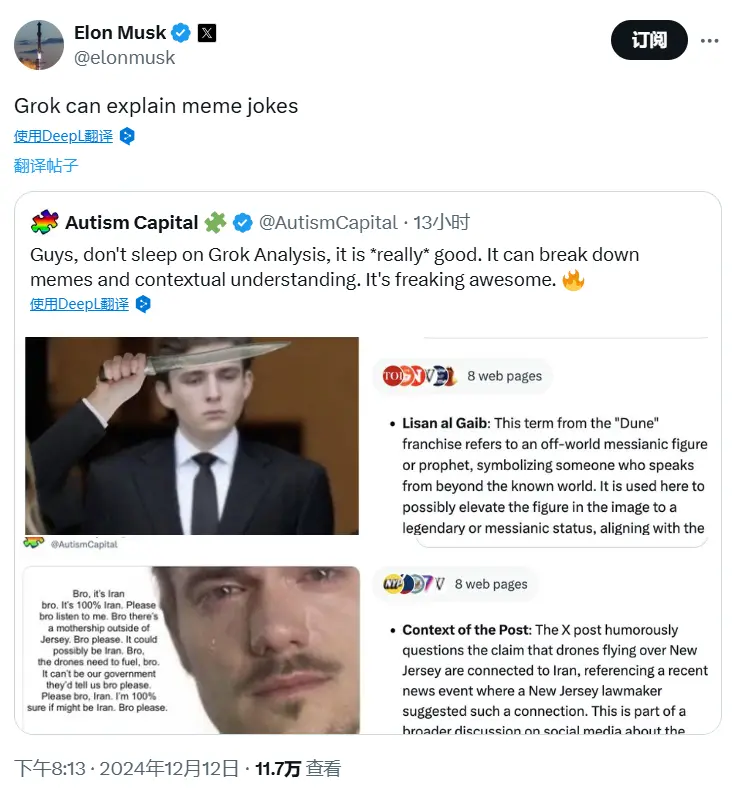Click the X affiliation badge icon

[206, 33]
